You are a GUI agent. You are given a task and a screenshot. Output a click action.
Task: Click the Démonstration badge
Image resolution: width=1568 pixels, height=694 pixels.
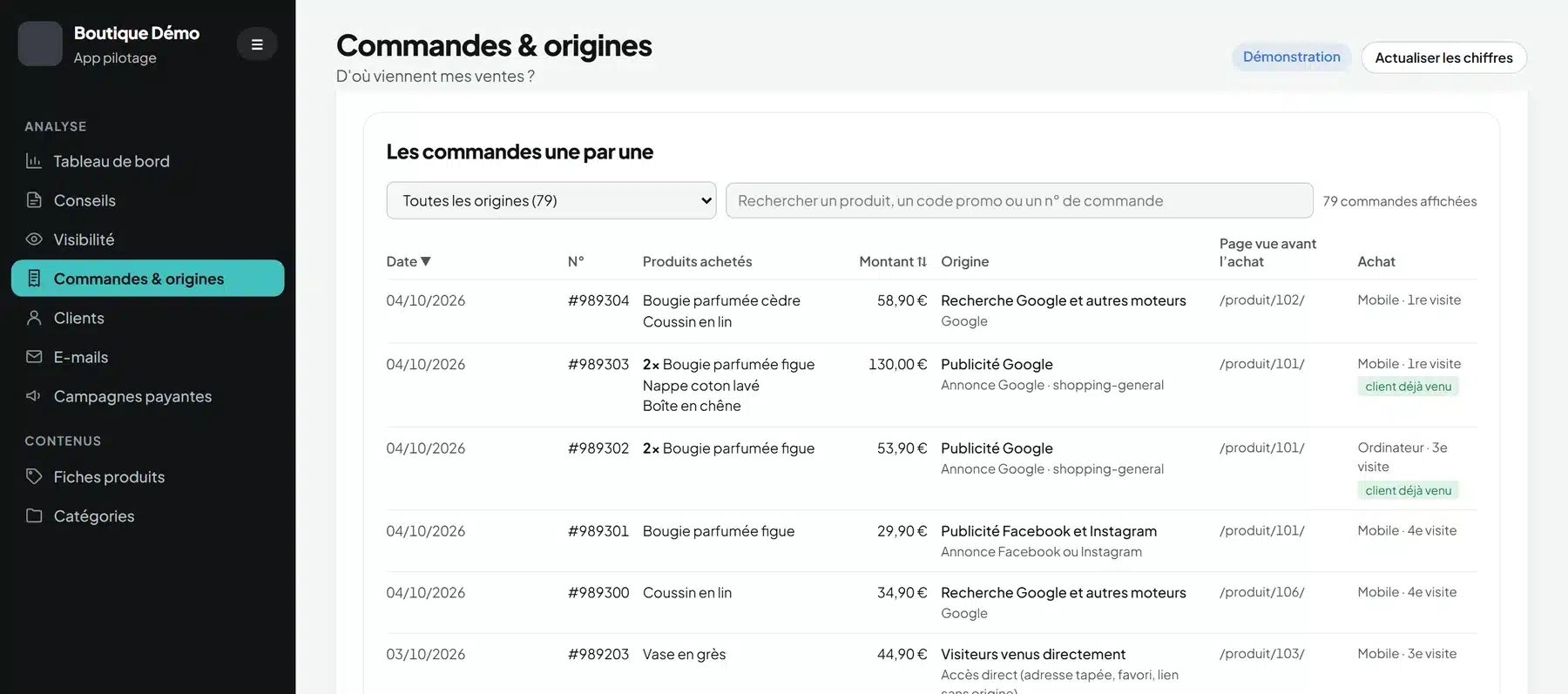click(x=1292, y=57)
